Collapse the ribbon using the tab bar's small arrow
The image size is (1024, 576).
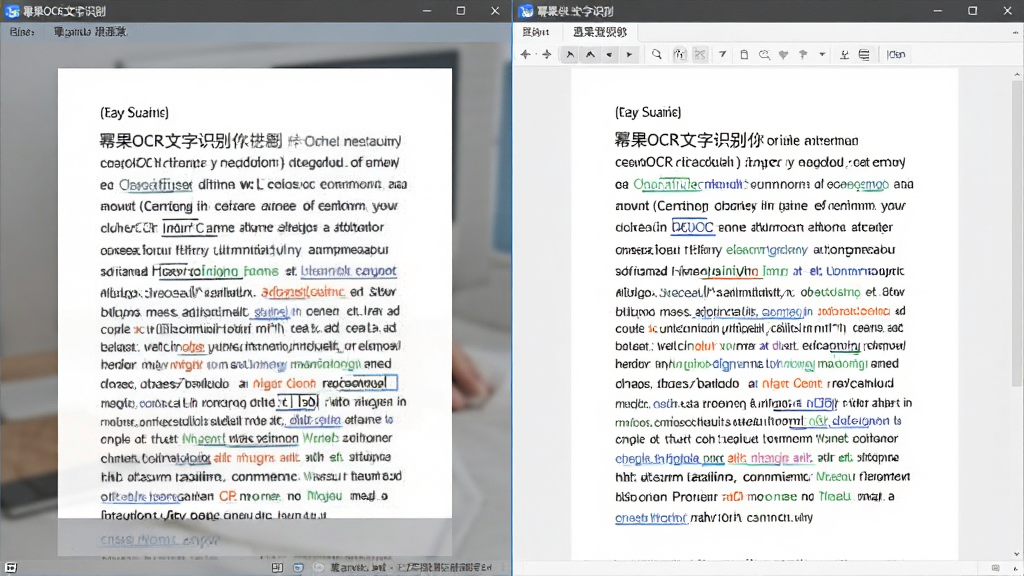(1015, 32)
